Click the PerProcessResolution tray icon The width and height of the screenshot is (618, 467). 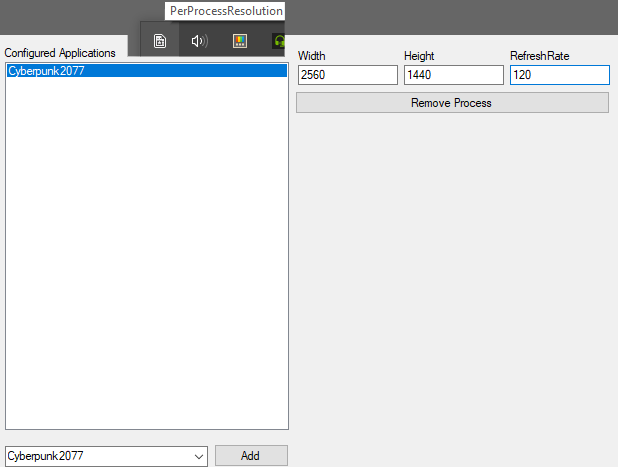[x=160, y=41]
